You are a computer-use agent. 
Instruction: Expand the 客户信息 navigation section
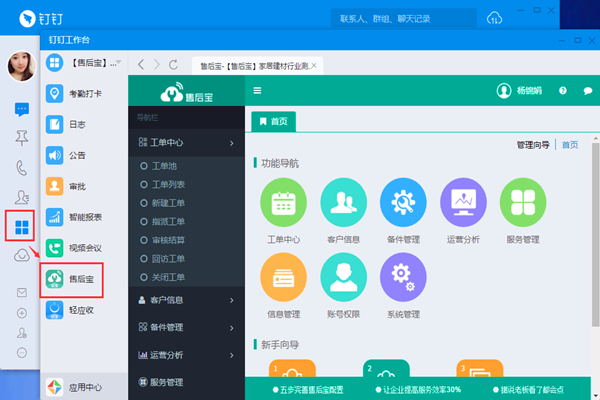(x=186, y=300)
